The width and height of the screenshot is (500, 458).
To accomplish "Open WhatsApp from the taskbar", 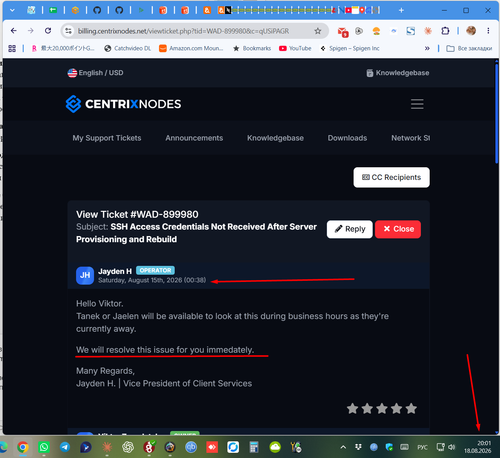I will pyautogui.click(x=44, y=447).
